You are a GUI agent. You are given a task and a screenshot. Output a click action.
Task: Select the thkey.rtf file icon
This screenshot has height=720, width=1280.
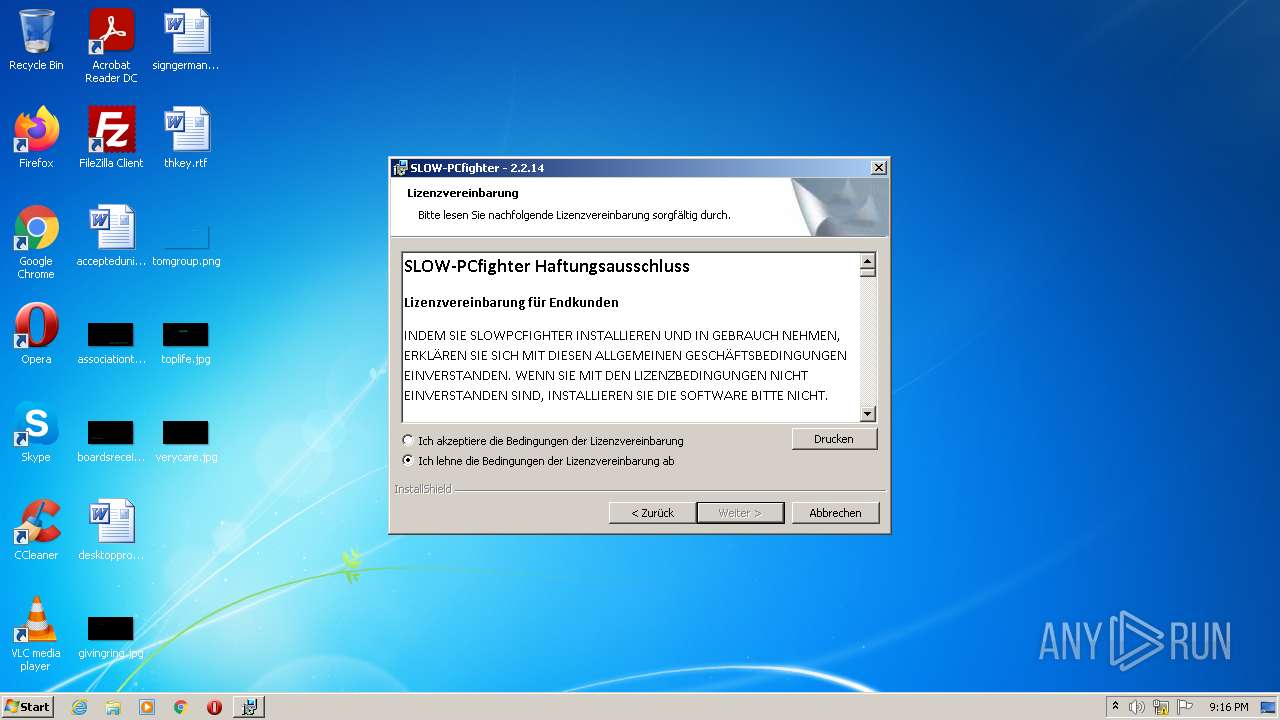pyautogui.click(x=186, y=138)
